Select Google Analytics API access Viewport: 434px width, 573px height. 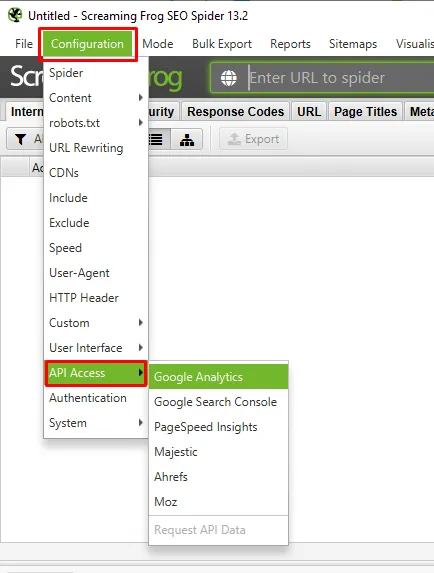[x=218, y=377]
